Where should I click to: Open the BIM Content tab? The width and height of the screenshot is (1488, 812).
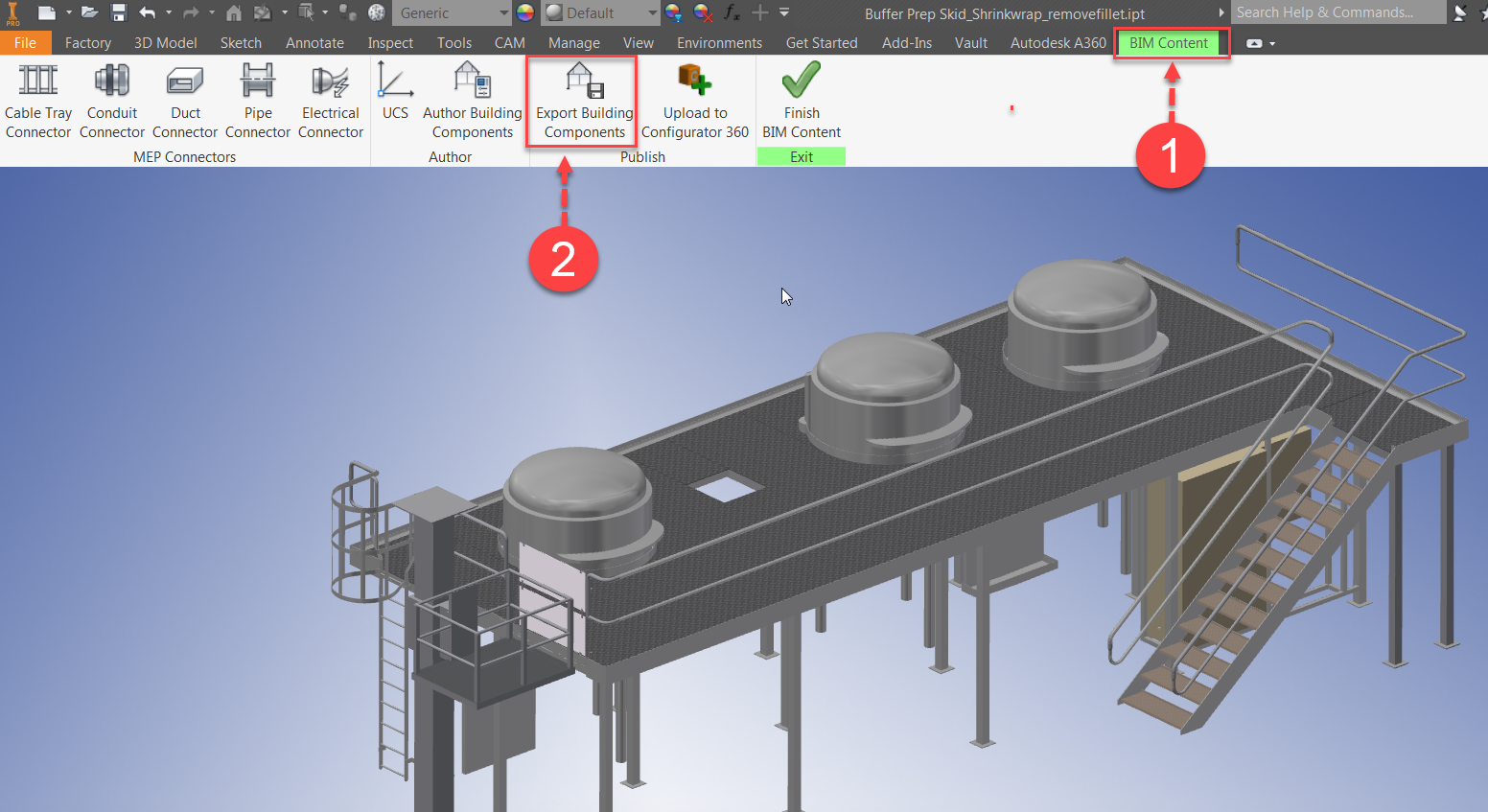click(1171, 42)
